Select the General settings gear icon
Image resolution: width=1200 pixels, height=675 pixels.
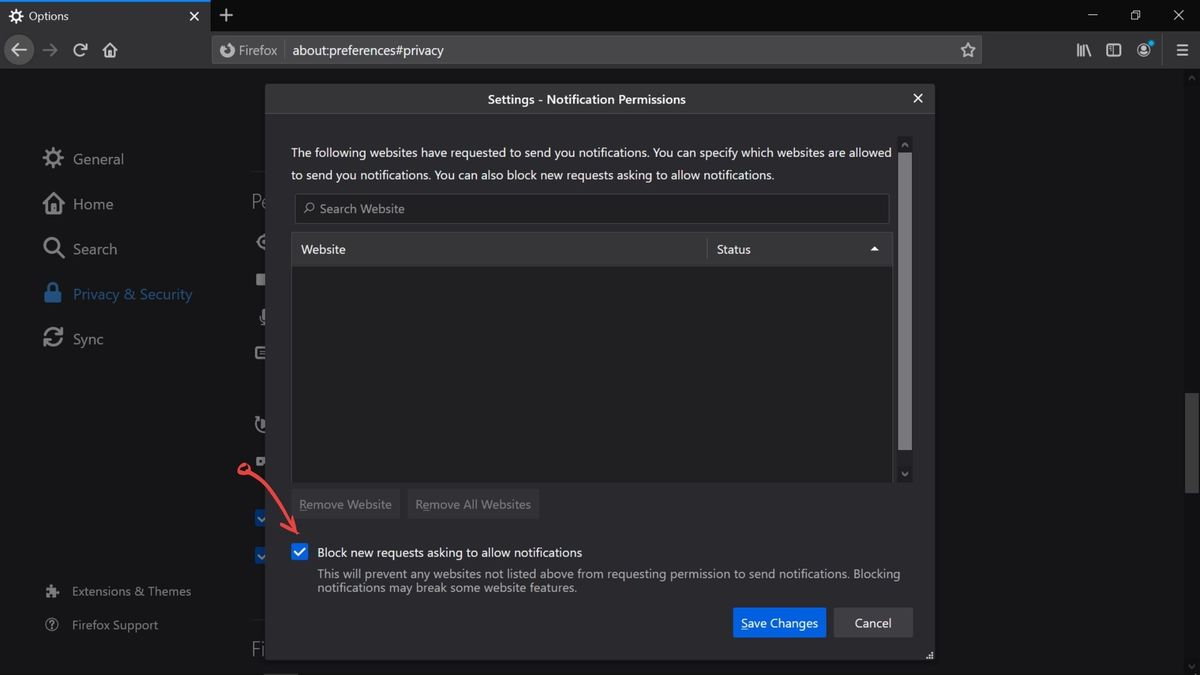click(x=53, y=158)
